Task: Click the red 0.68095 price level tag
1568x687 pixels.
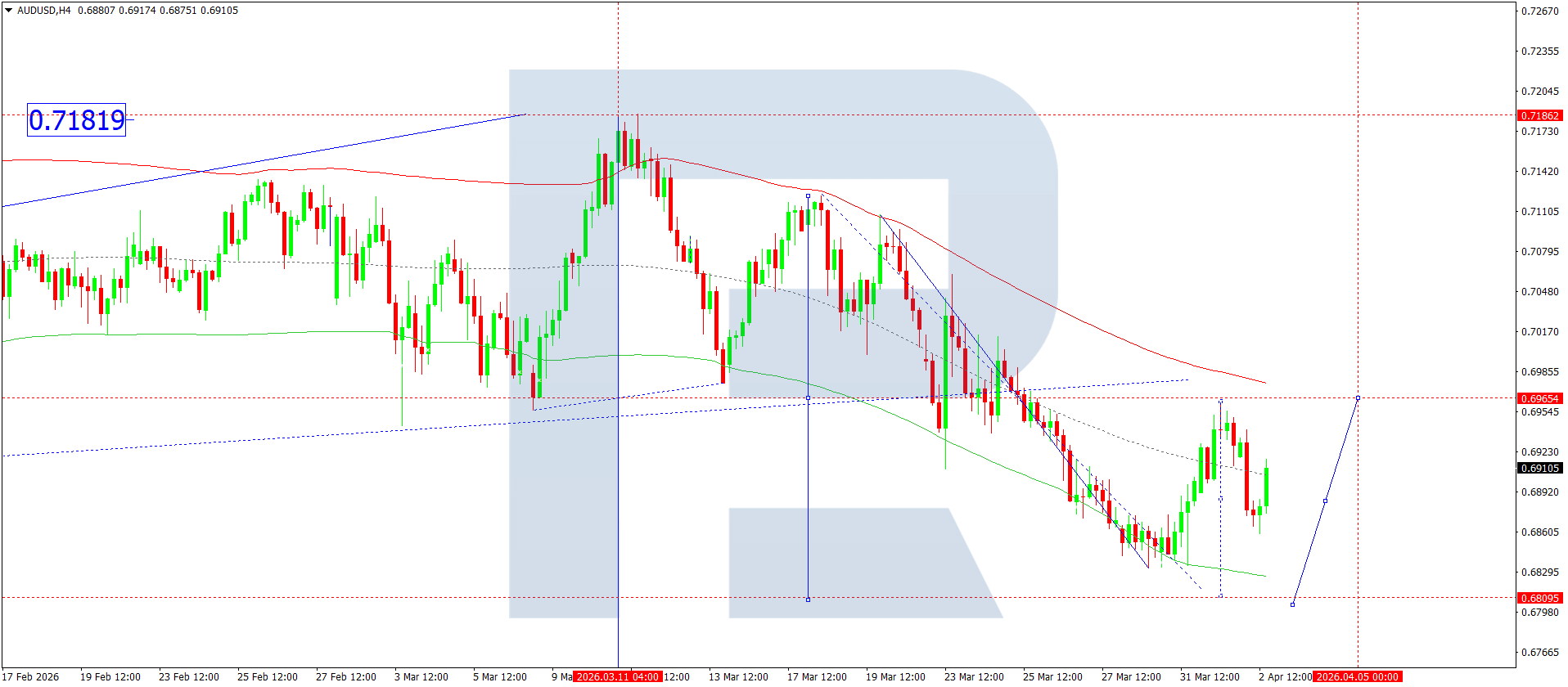Action: 1539,598
